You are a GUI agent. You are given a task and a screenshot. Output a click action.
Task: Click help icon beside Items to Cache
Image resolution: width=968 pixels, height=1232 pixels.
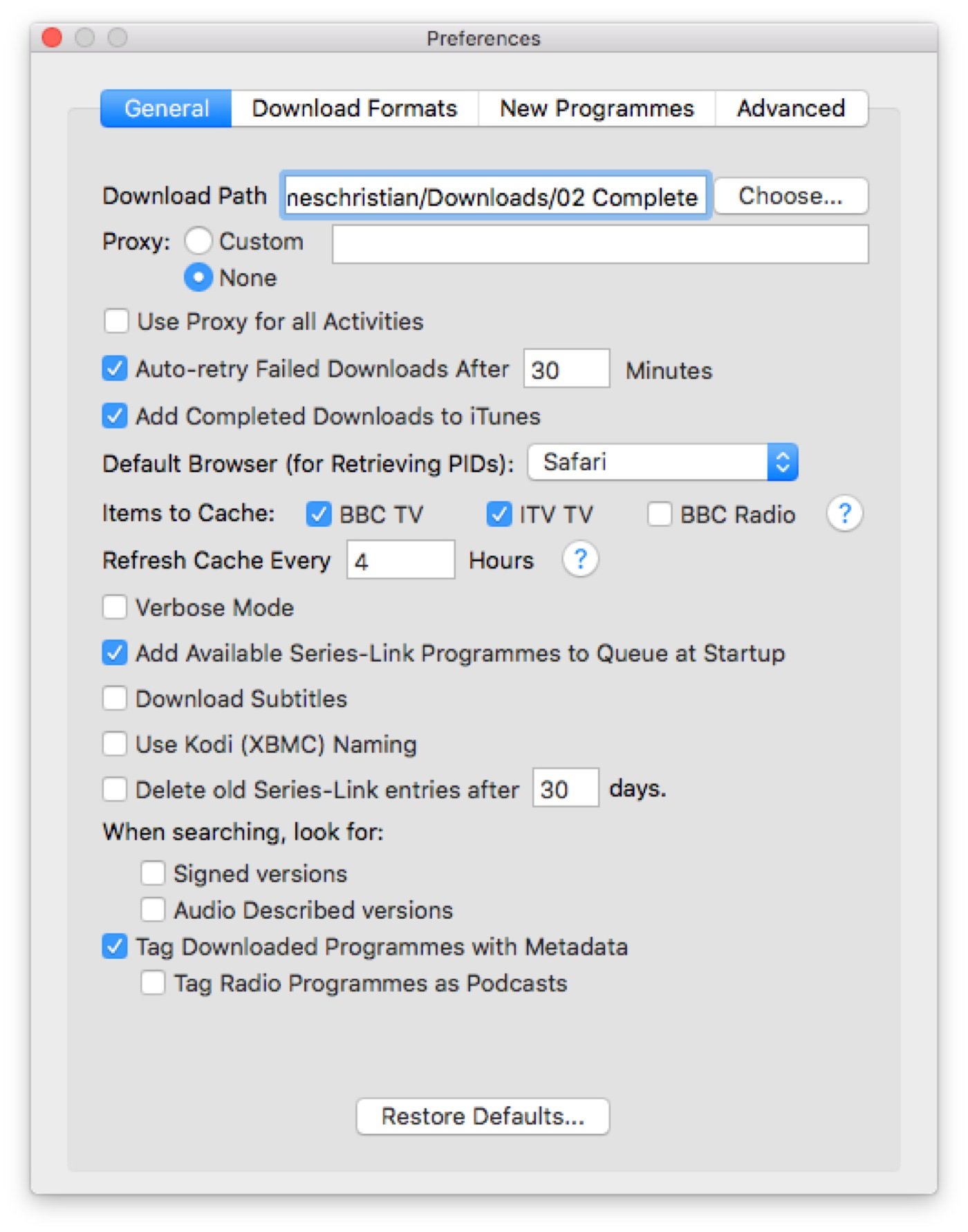[844, 514]
